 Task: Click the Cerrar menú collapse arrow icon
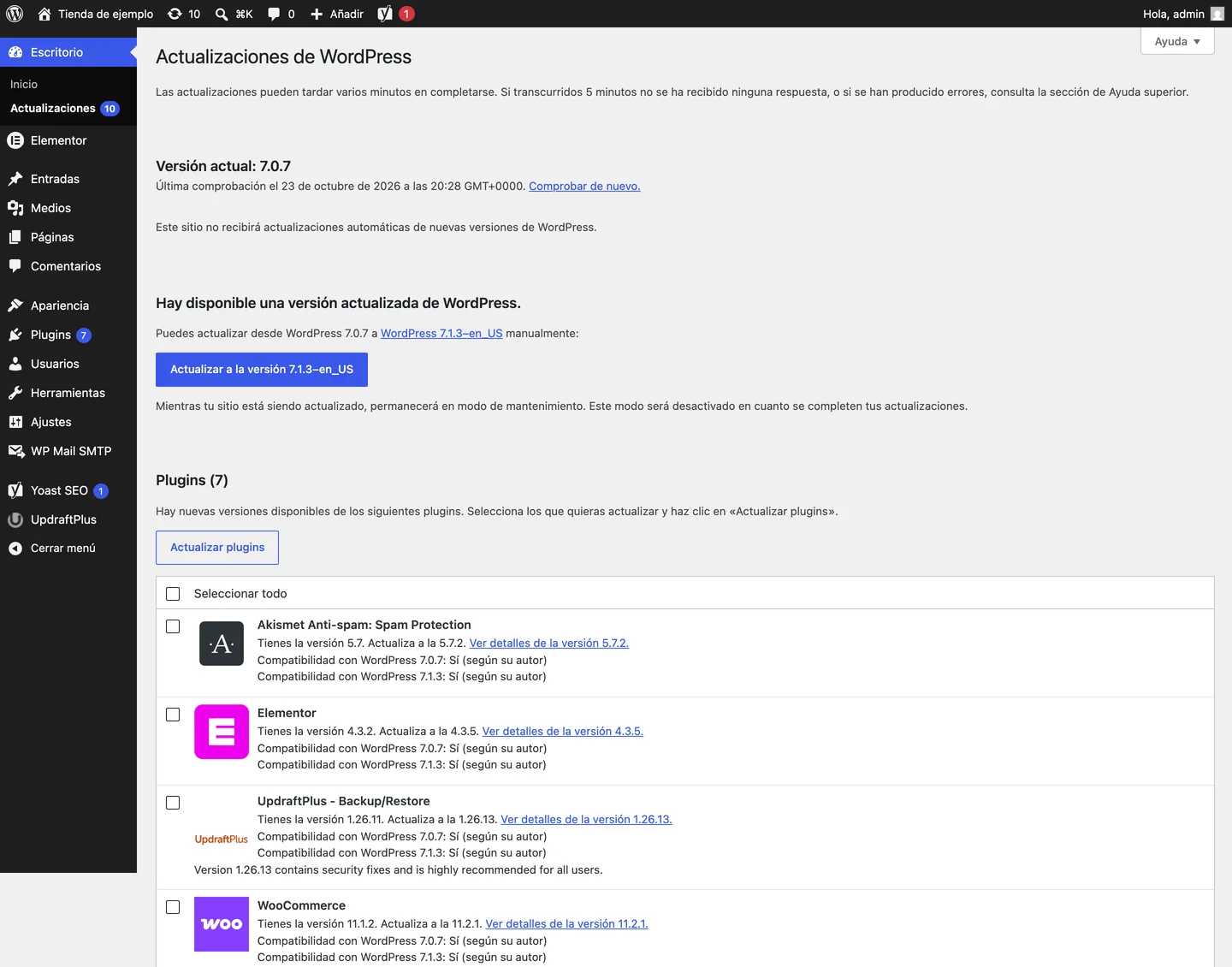click(x=15, y=549)
